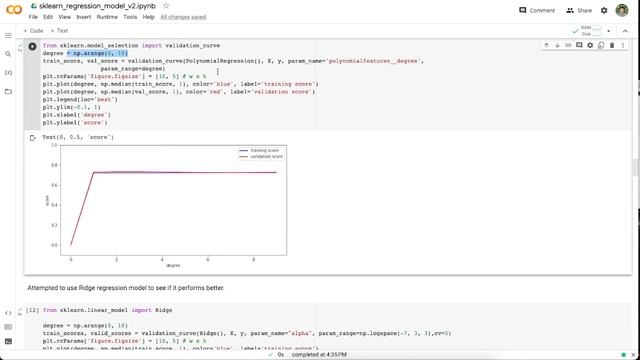Select the Ridge regression text cell

126,288
